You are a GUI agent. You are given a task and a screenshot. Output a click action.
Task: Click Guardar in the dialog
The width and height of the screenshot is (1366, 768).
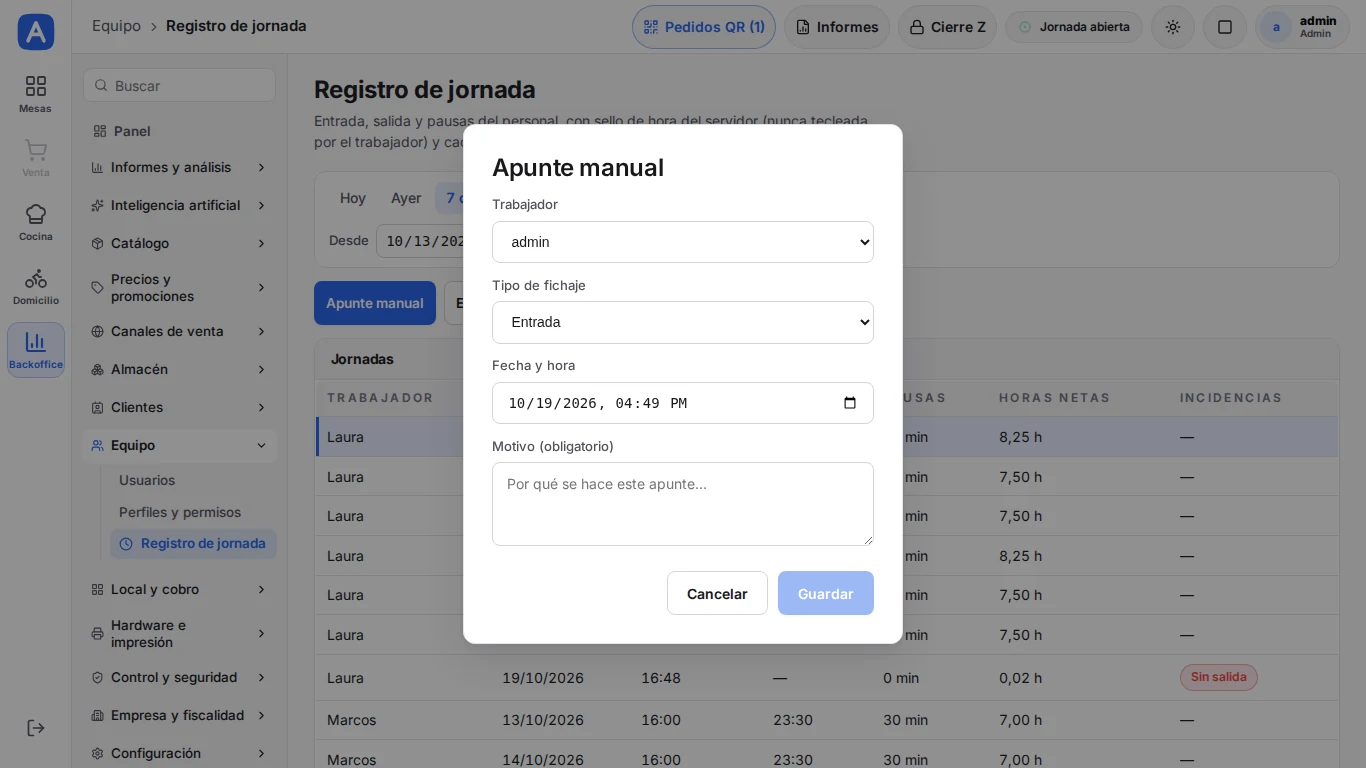click(x=826, y=593)
